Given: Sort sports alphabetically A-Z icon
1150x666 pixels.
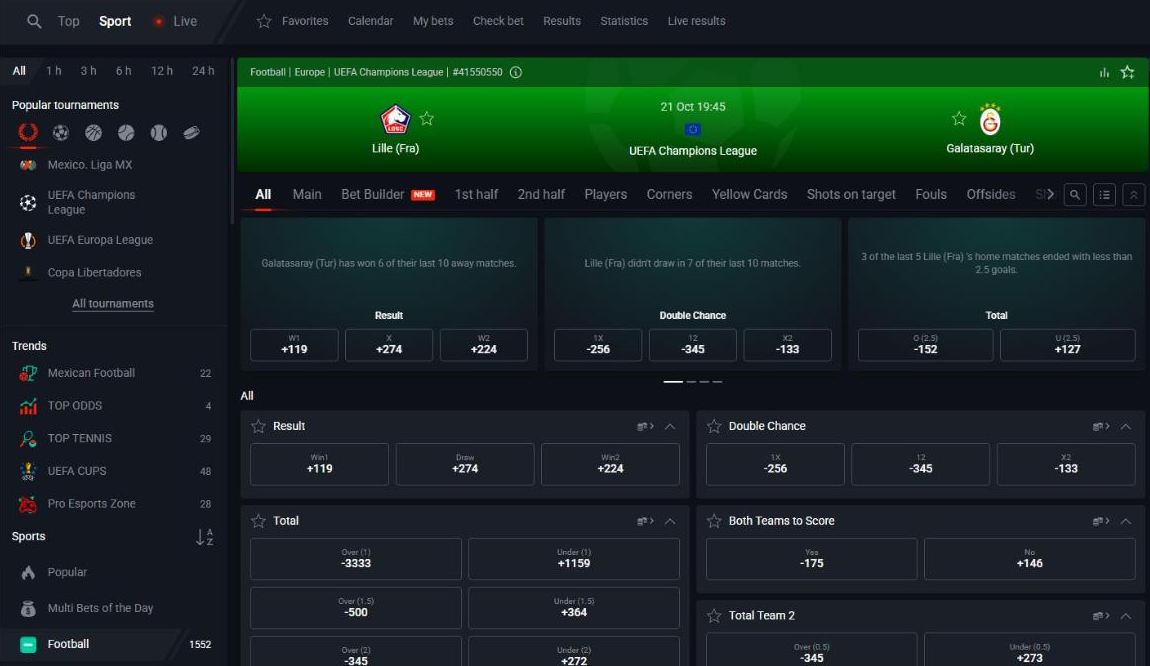Looking at the screenshot, I should point(205,537).
